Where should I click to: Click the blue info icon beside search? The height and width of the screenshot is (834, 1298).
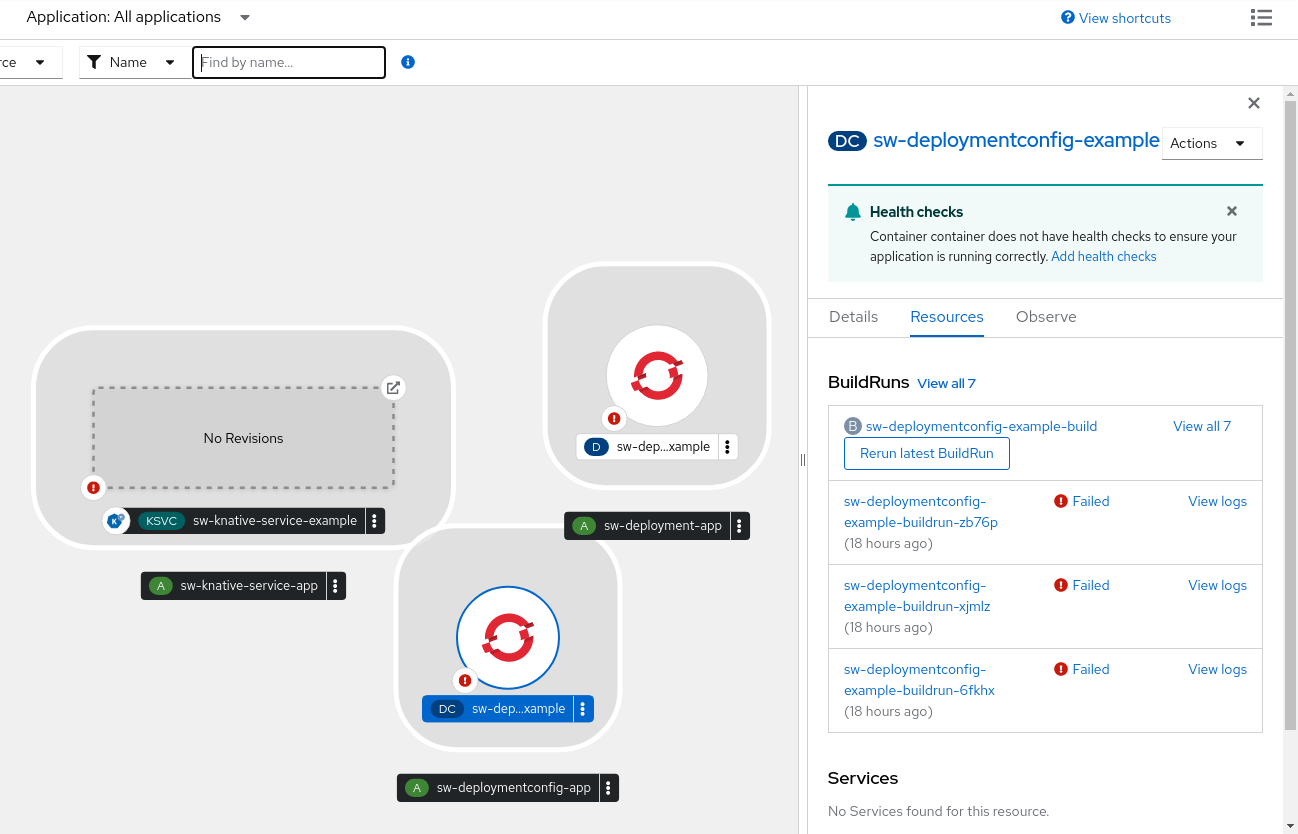pyautogui.click(x=407, y=62)
